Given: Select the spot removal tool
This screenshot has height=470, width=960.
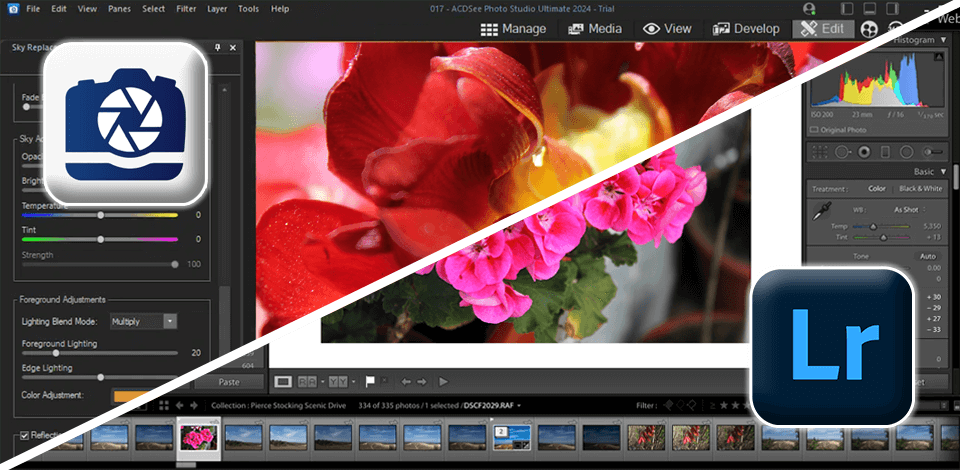Looking at the screenshot, I should (843, 153).
